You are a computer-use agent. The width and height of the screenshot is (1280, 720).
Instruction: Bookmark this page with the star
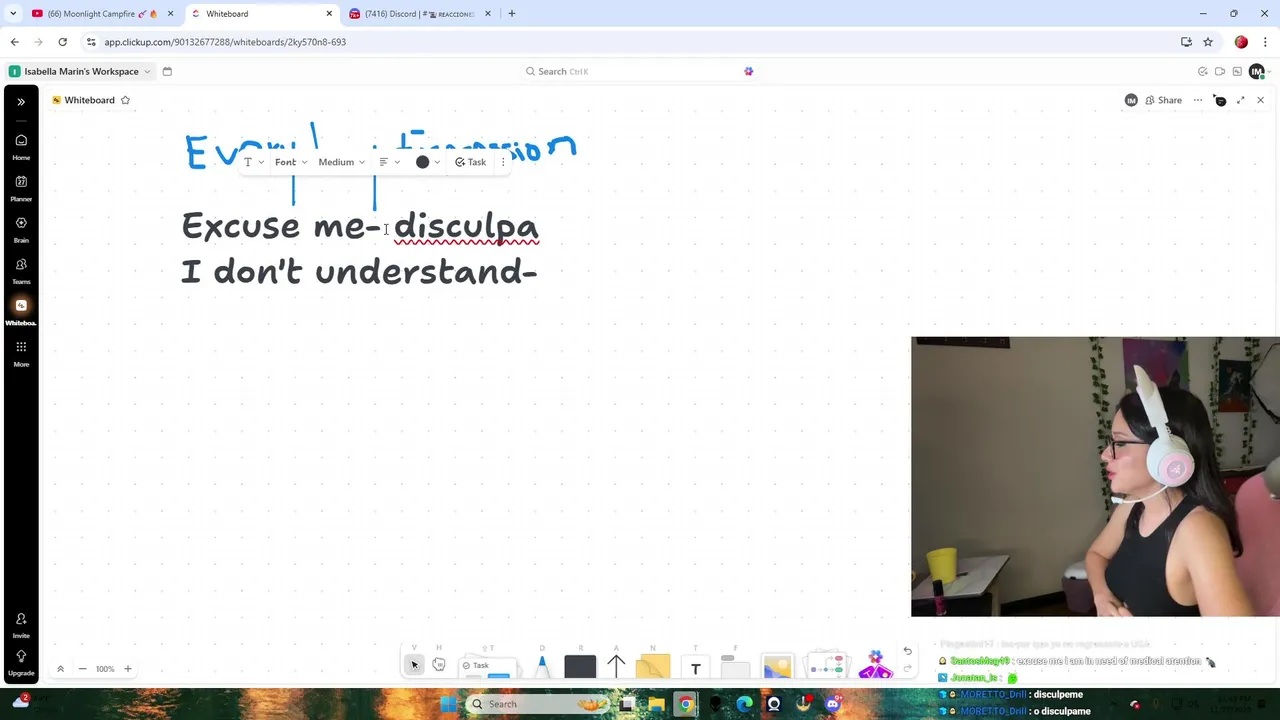pyautogui.click(x=1208, y=42)
